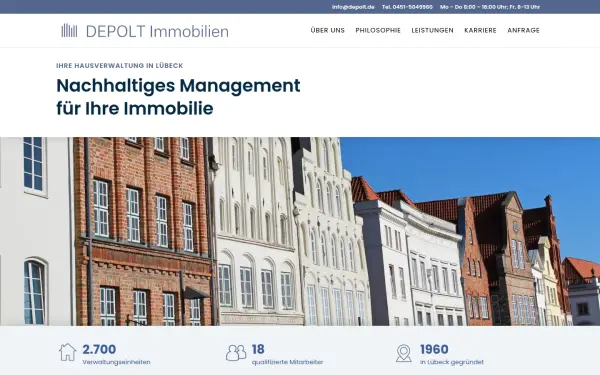Open the PHILOSOPHIE menu item
The image size is (600, 375).
point(378,30)
